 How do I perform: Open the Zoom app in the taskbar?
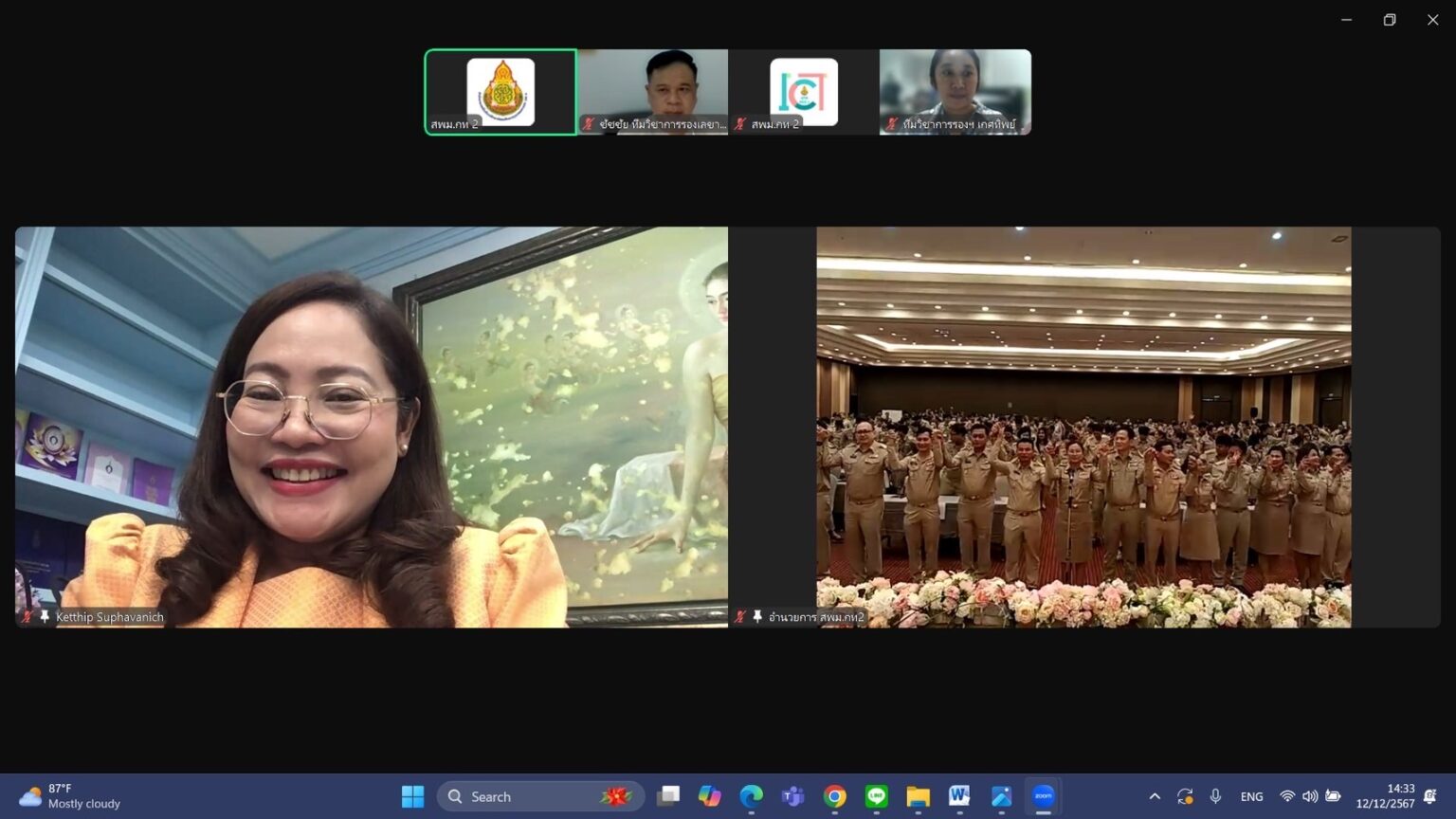[x=1043, y=796]
